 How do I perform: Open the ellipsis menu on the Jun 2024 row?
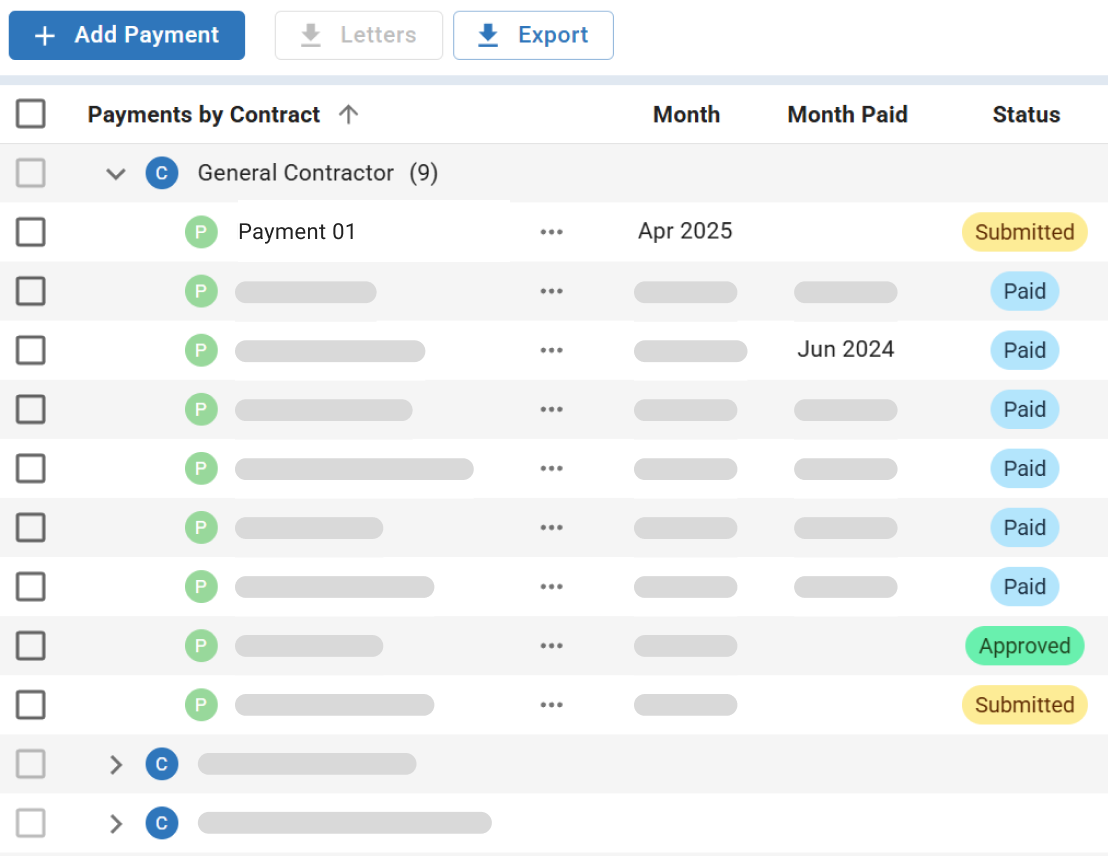point(551,350)
